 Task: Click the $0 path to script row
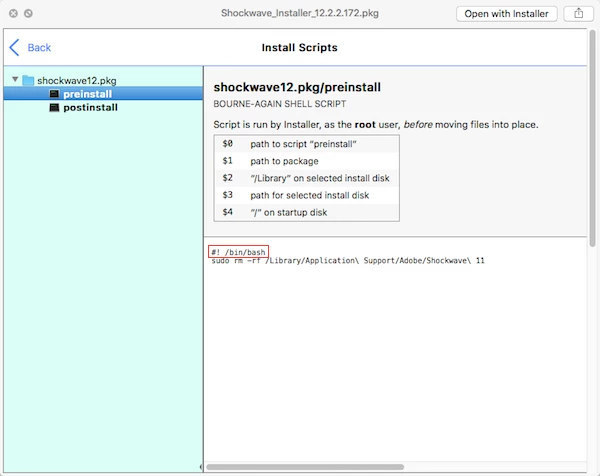[307, 144]
